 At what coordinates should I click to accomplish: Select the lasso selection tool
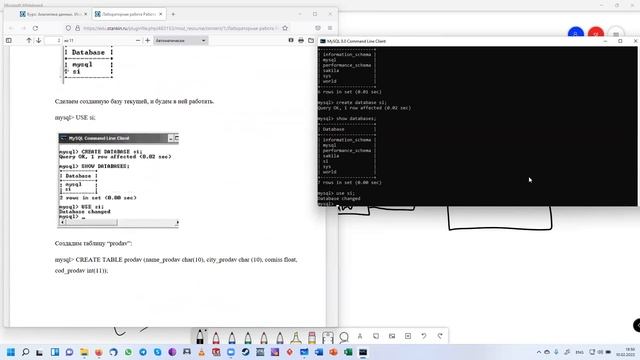344,337
